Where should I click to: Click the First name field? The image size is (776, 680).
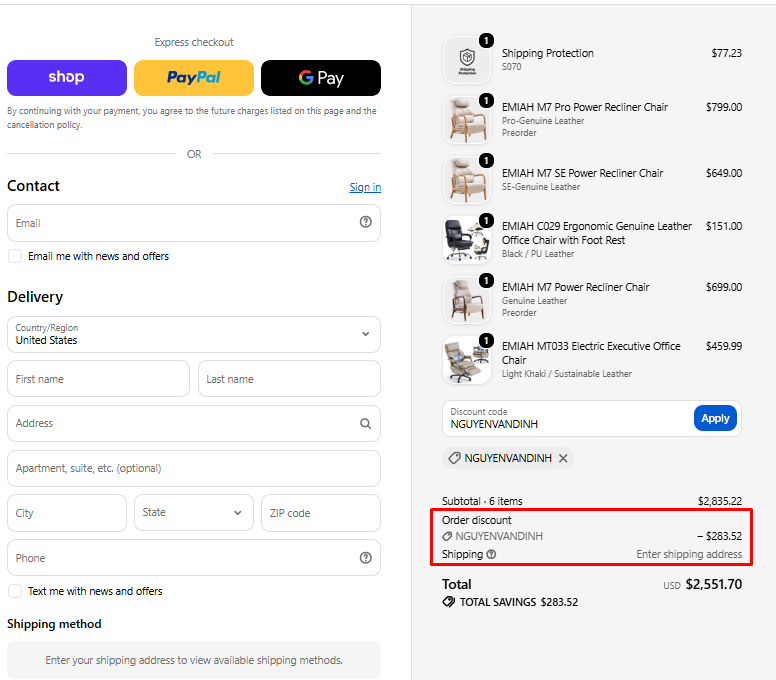pos(98,379)
